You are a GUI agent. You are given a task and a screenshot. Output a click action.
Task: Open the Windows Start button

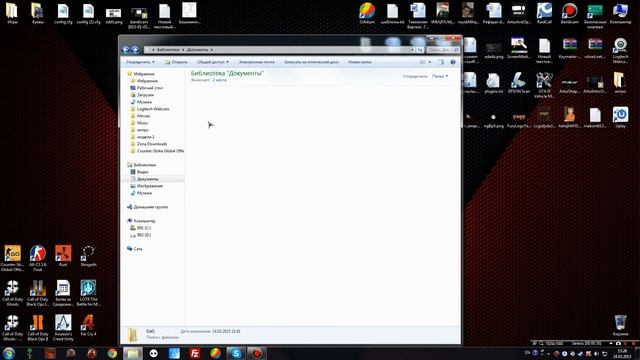[x=9, y=353]
